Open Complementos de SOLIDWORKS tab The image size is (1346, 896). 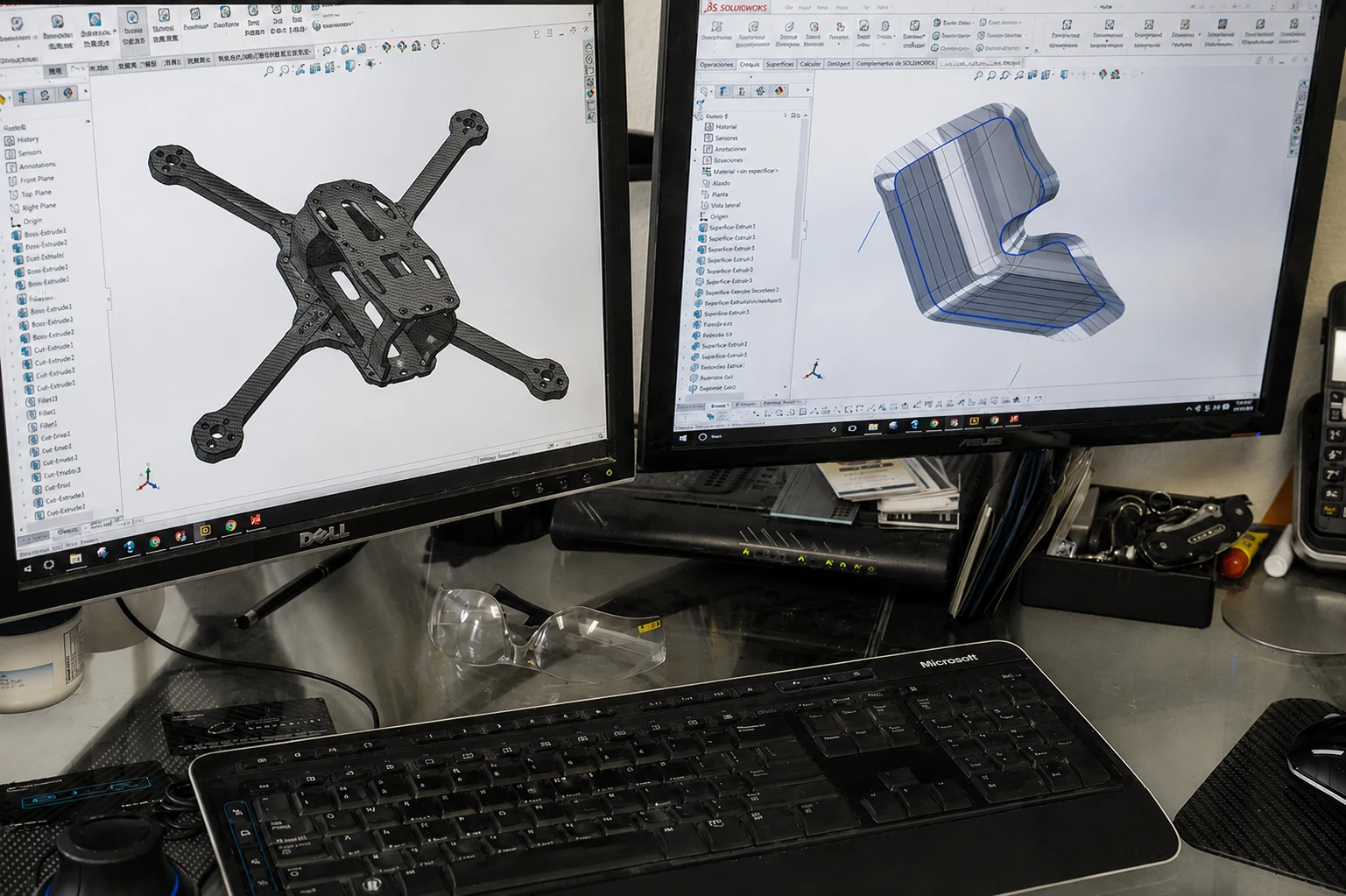896,64
